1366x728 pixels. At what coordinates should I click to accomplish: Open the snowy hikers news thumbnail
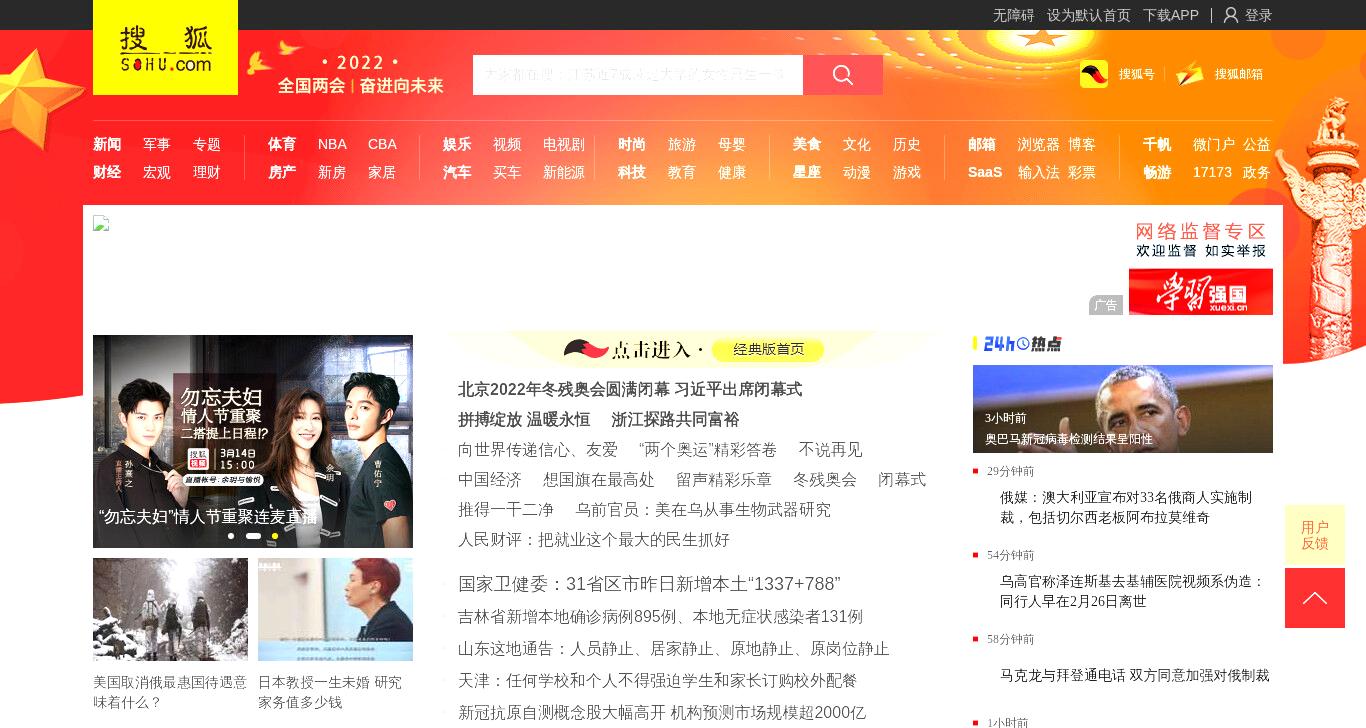click(x=170, y=609)
